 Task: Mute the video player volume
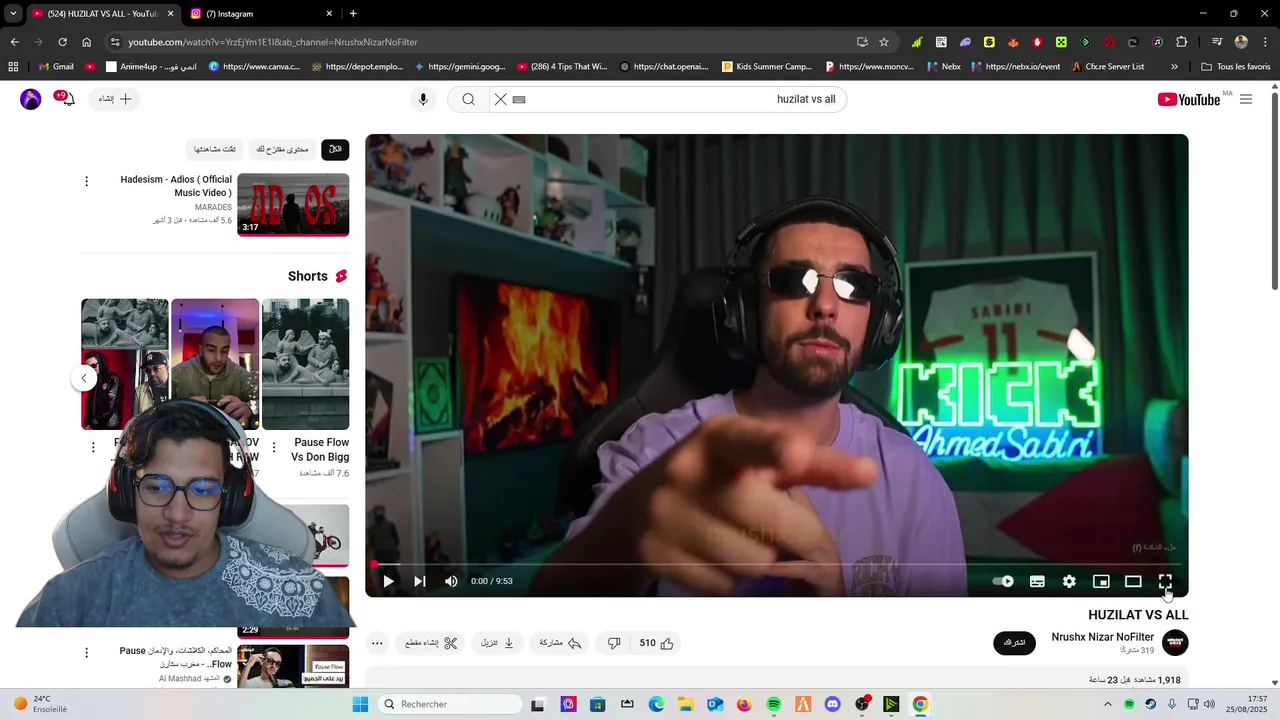pyautogui.click(x=451, y=581)
